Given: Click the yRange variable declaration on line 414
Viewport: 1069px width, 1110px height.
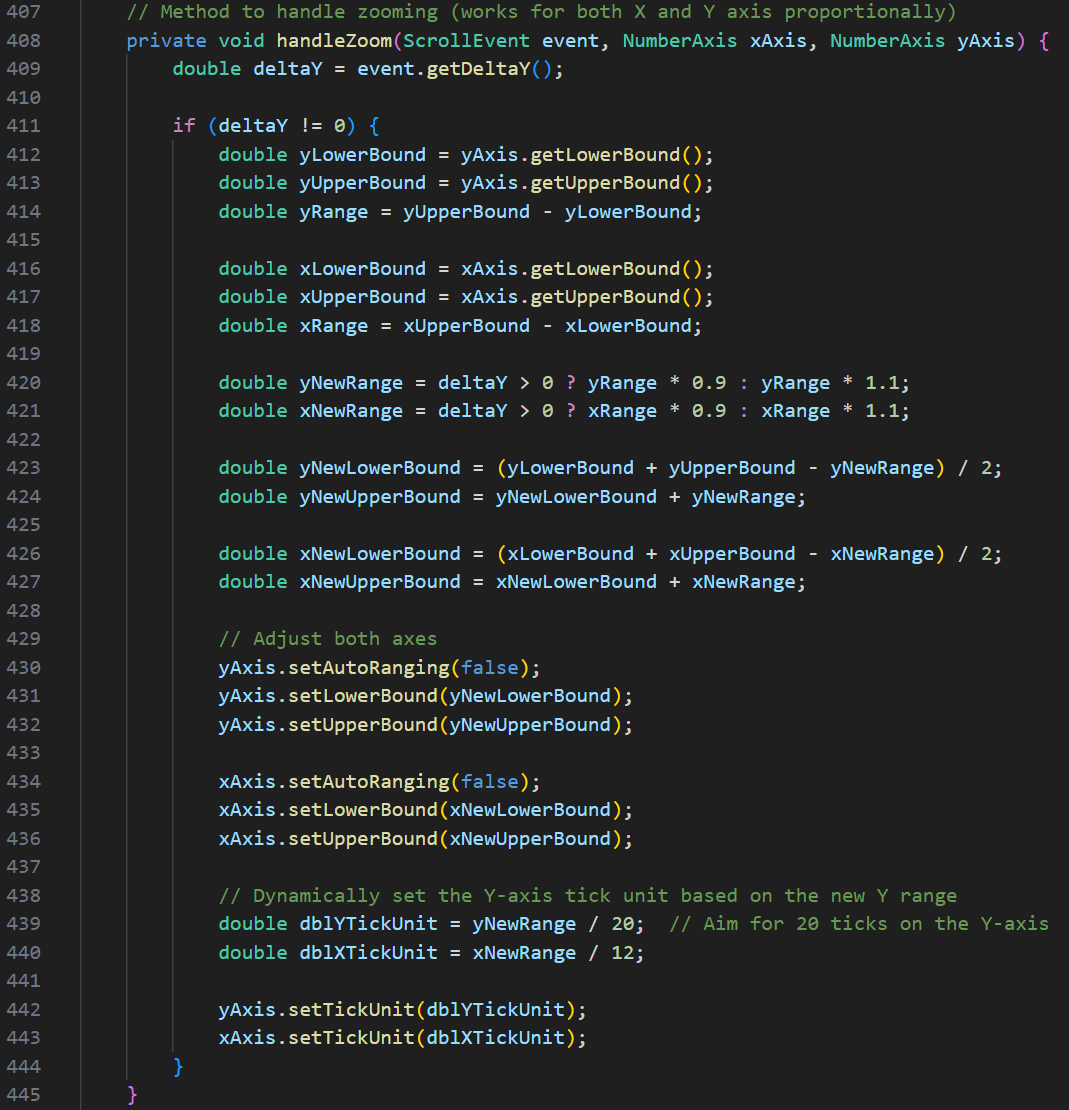Looking at the screenshot, I should click(334, 212).
